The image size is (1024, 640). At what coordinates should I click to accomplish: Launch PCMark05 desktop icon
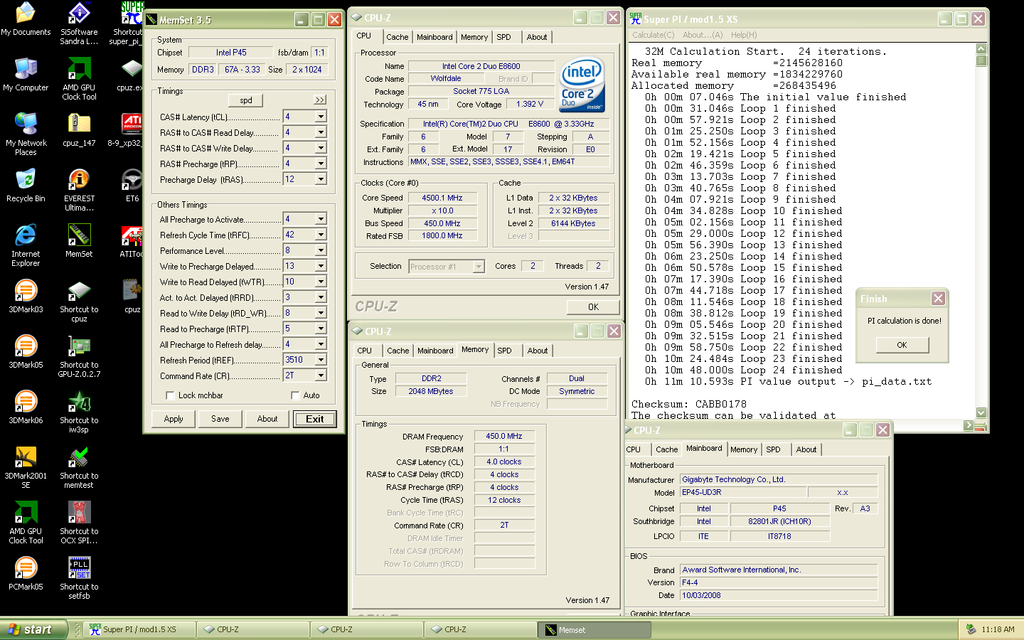point(25,573)
